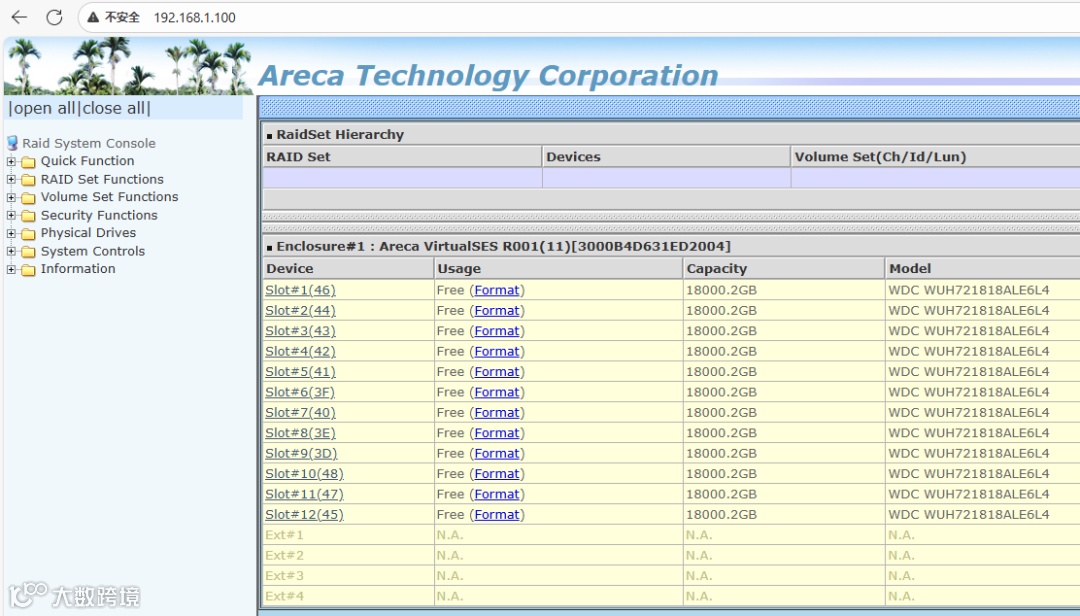Image resolution: width=1080 pixels, height=616 pixels.
Task: Click the Raid System Console root label
Action: [x=89, y=143]
